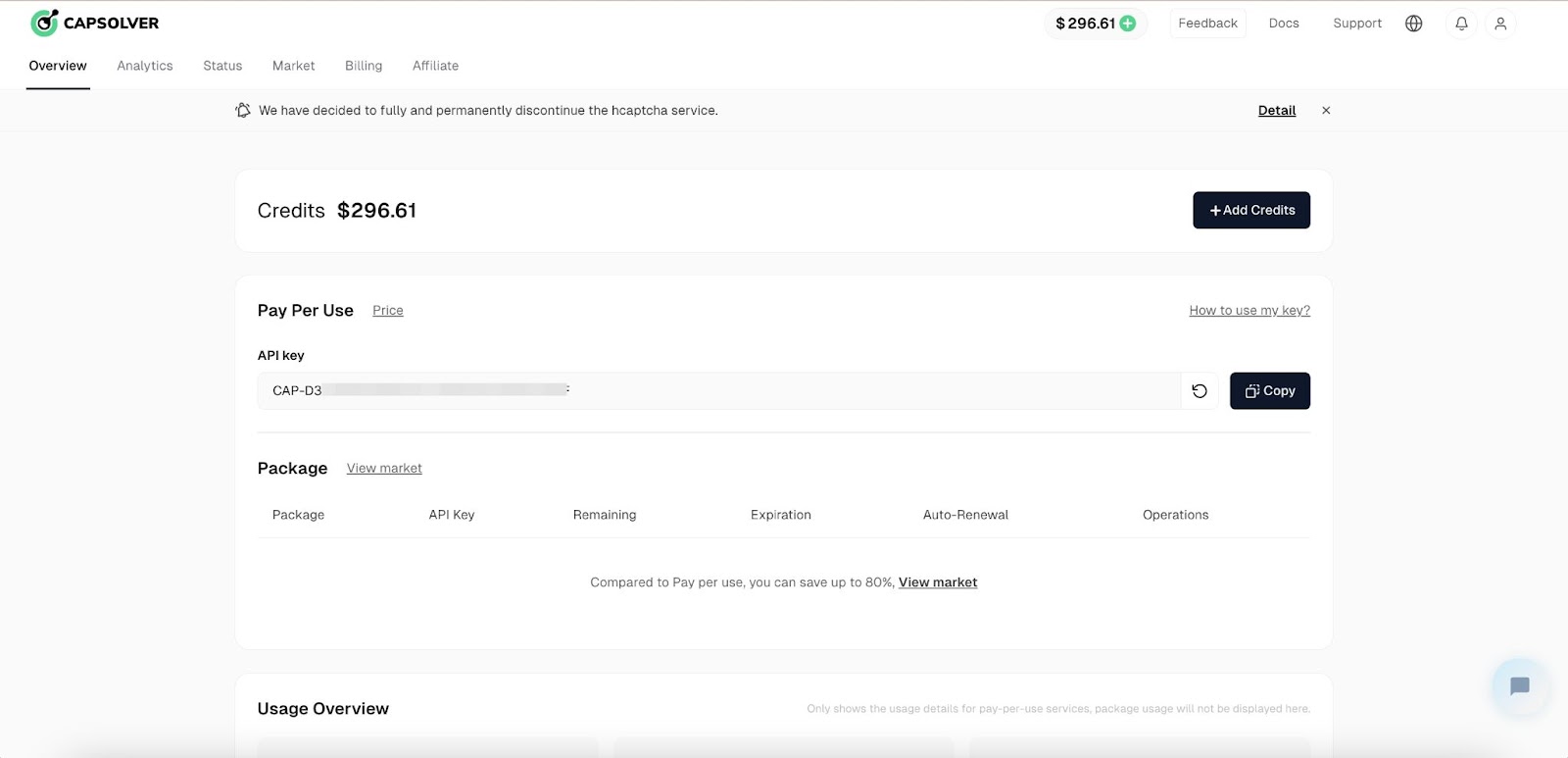
Task: Open the Support link
Action: (1357, 24)
